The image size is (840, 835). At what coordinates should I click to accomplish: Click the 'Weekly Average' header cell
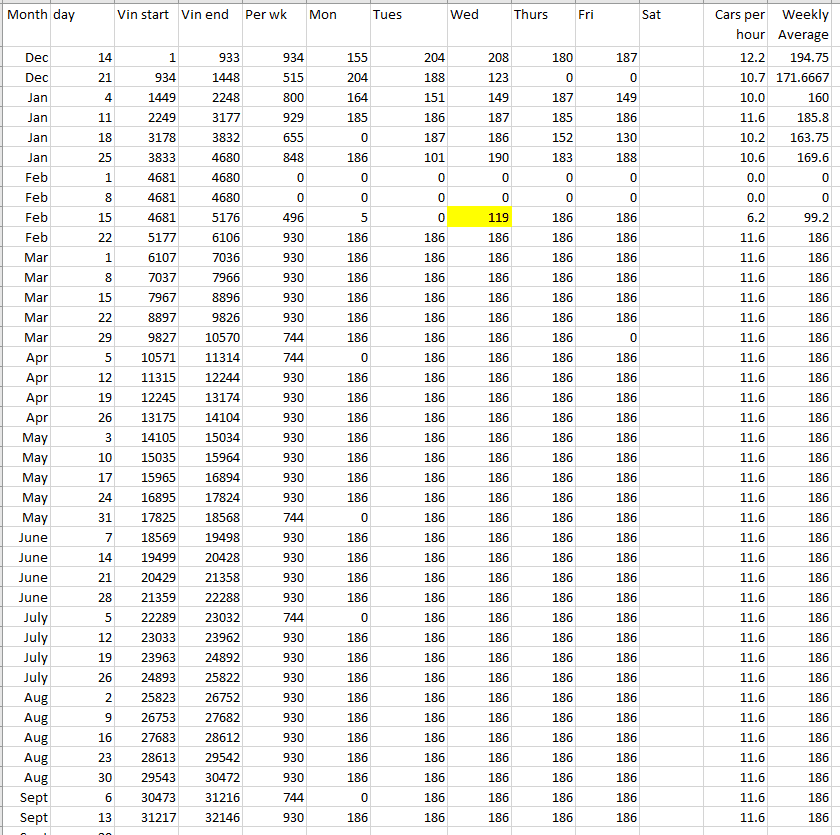(x=802, y=24)
